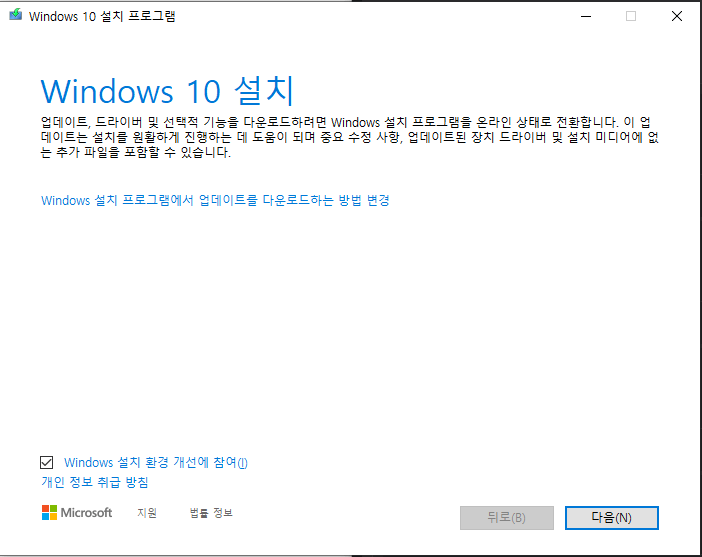Click the Microsoft wordmark text
The width and height of the screenshot is (702, 557).
coord(86,513)
